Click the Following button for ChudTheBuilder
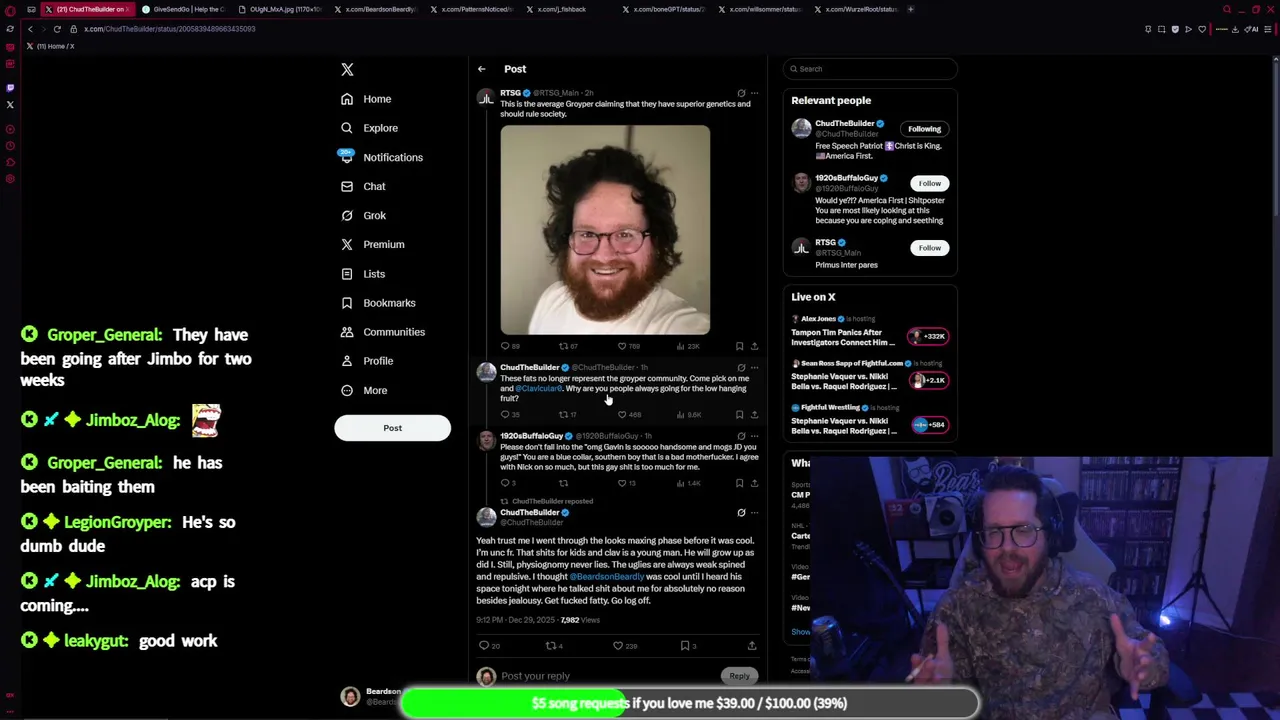 click(x=924, y=129)
